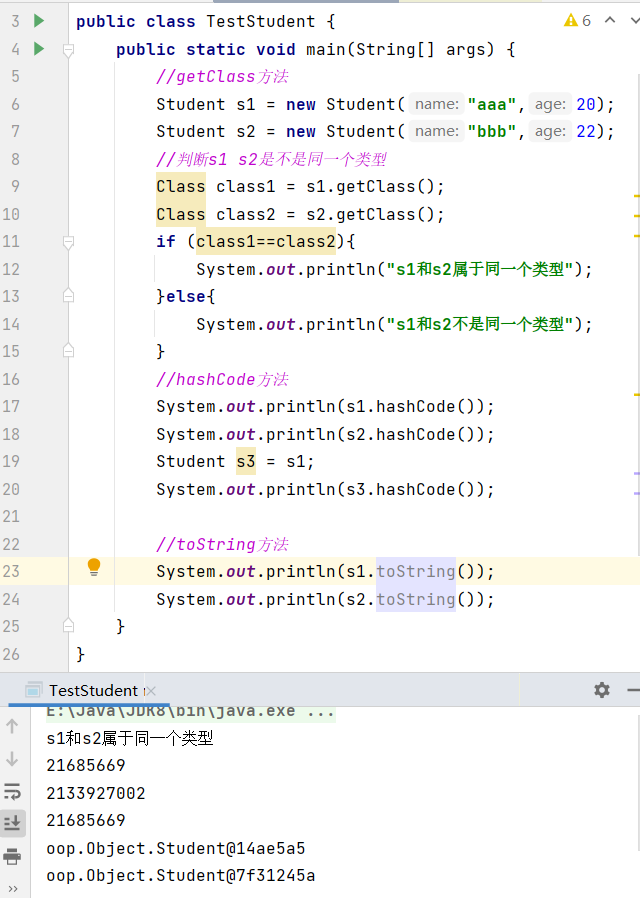Screen dimensions: 640x898
Task: Click the down-the-stack-trace arrow in console toolbar
Action: (12, 759)
